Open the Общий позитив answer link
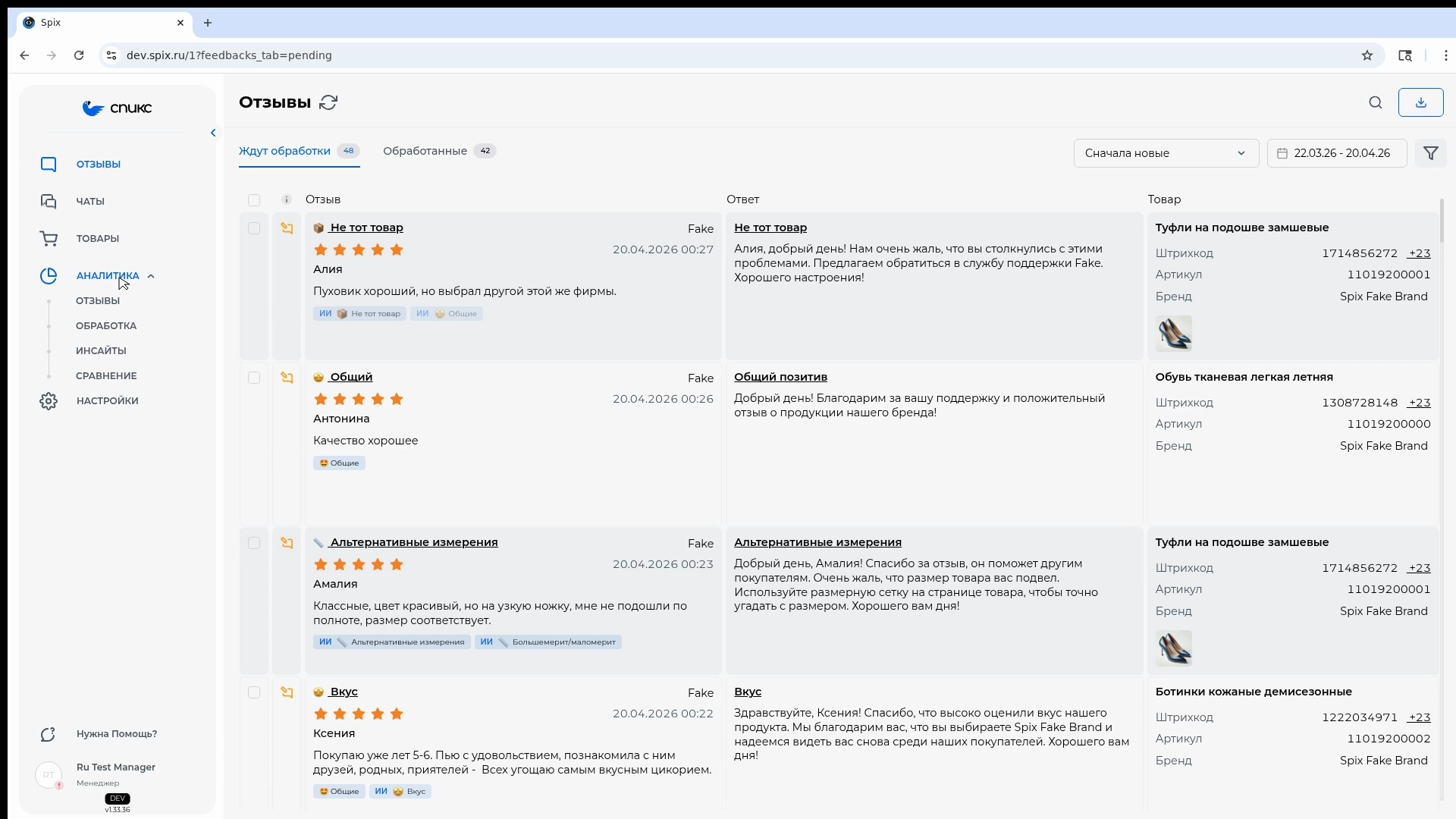The image size is (1456, 819). (x=780, y=377)
